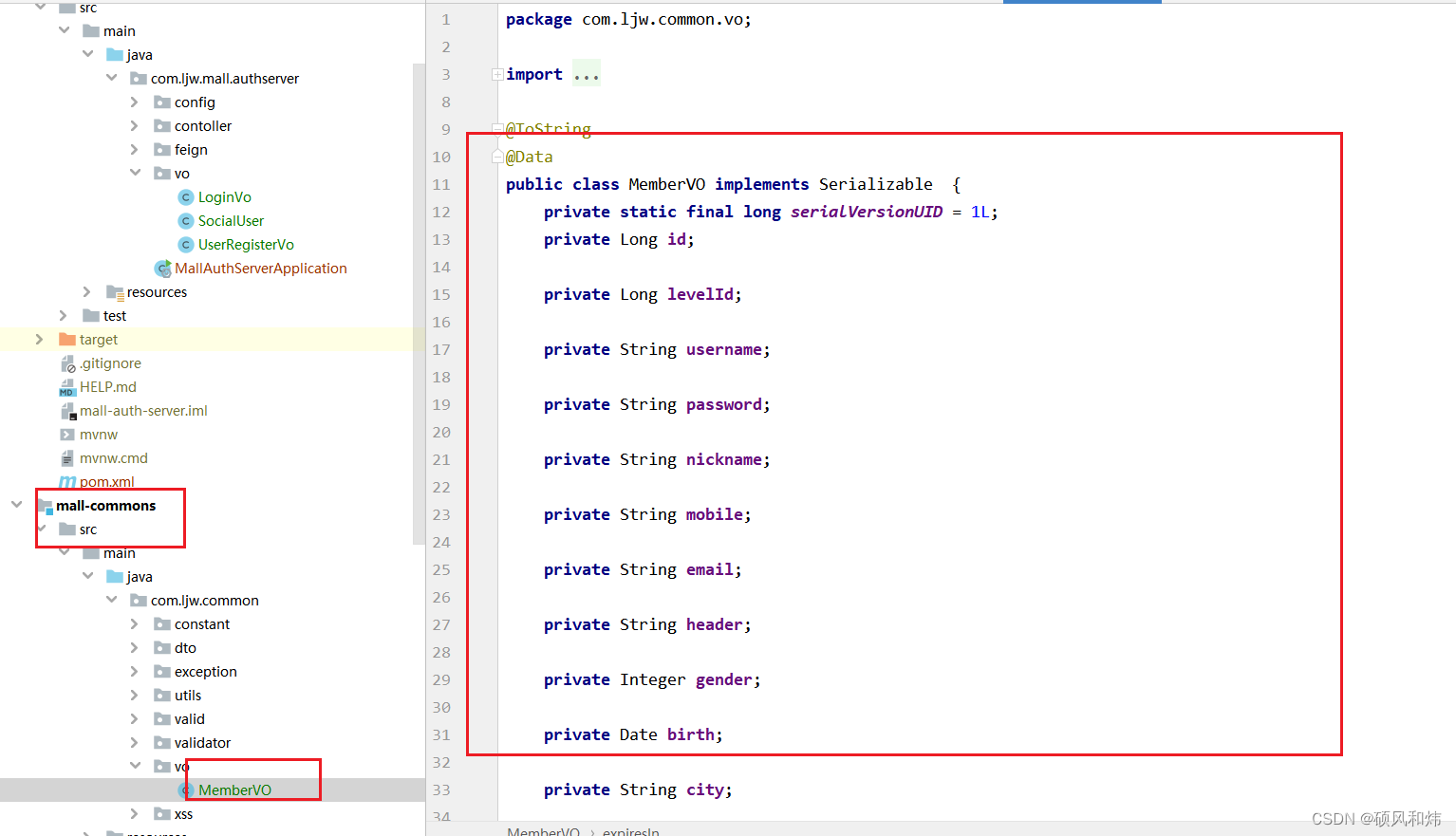Click line number 12 in gutter
The image size is (1456, 836).
[x=441, y=212]
